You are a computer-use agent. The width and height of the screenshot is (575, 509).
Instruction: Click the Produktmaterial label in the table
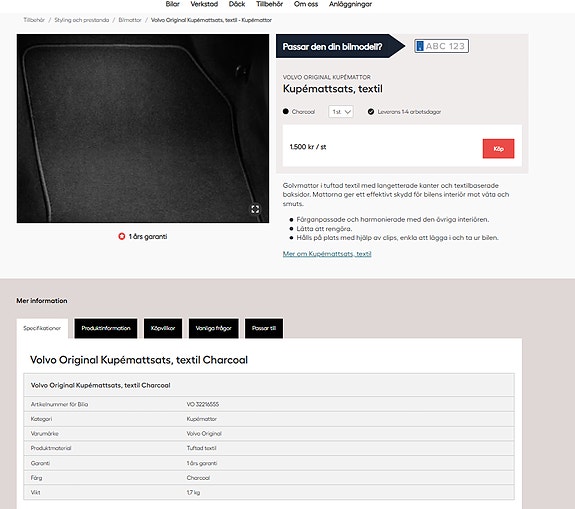click(51, 448)
